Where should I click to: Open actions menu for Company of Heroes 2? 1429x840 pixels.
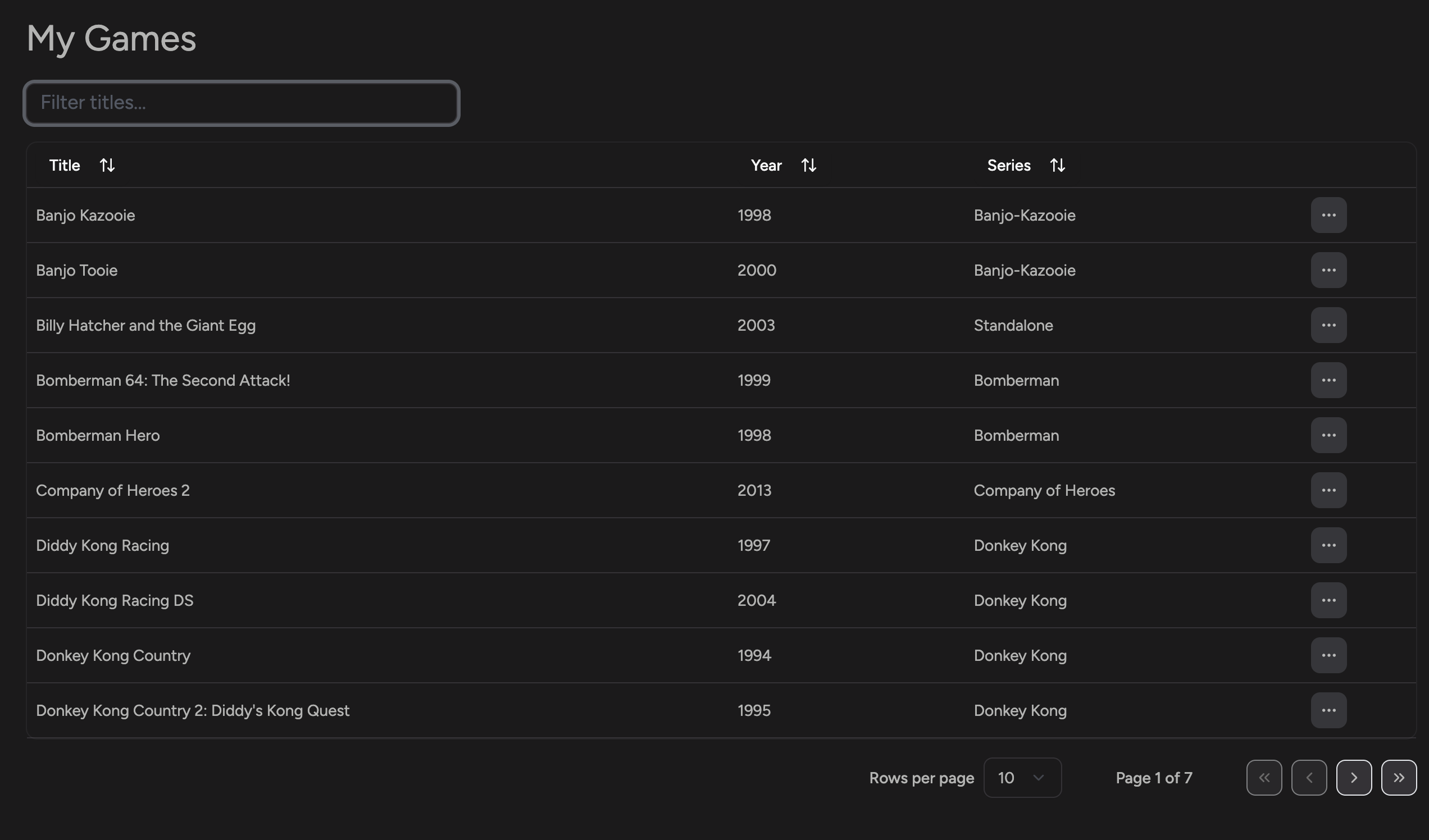(1328, 490)
